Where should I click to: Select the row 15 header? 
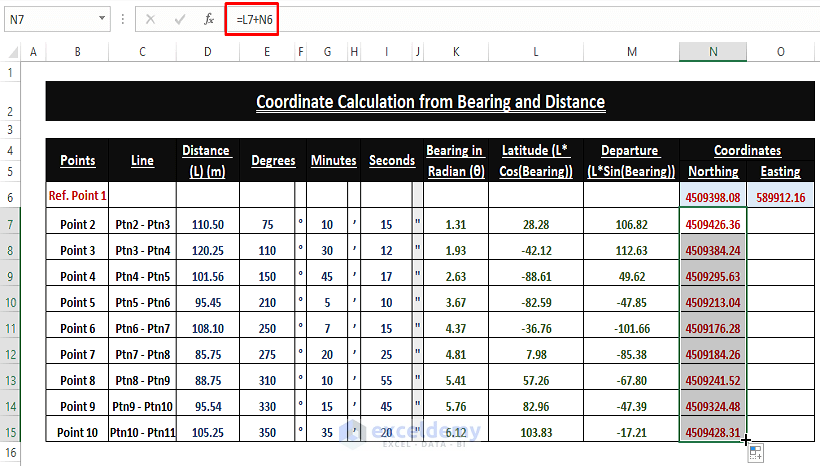[x=12, y=432]
